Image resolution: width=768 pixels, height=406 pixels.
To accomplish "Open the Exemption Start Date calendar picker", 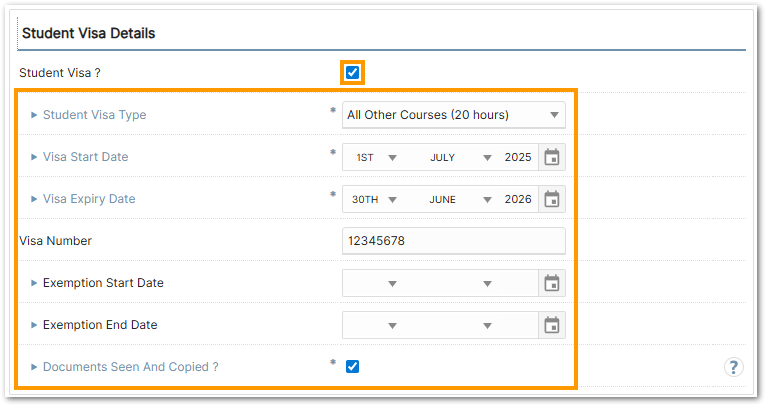I will click(x=551, y=283).
